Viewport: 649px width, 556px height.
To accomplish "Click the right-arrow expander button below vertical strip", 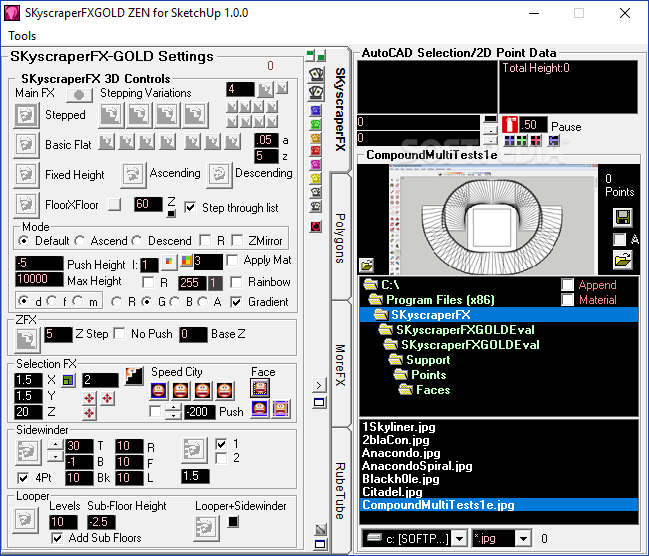I will (x=319, y=385).
